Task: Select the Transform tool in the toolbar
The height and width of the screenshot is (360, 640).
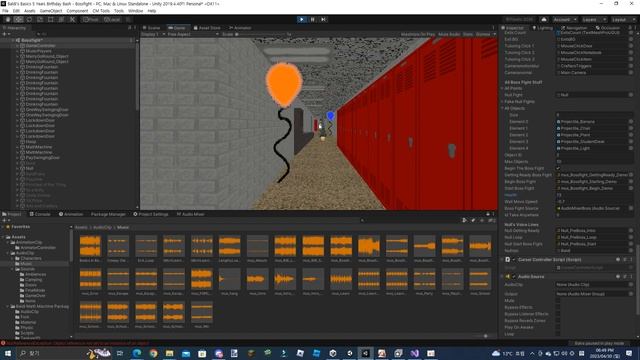Action: [61, 19]
